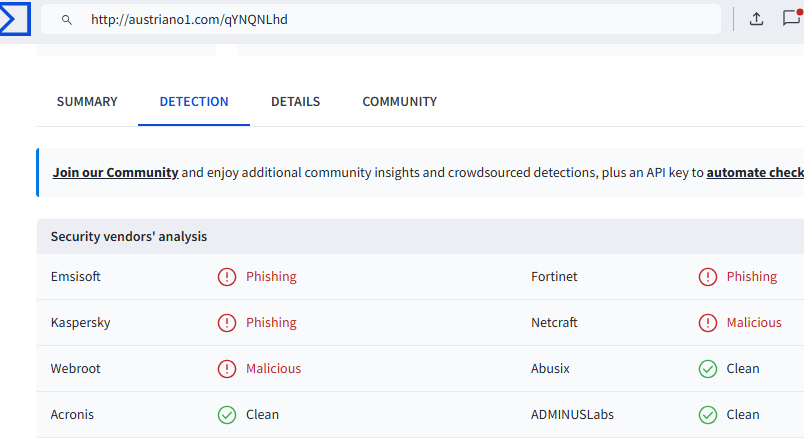This screenshot has height=438, width=804.
Task: Click the Webroot Malicious alert icon
Action: (x=227, y=369)
